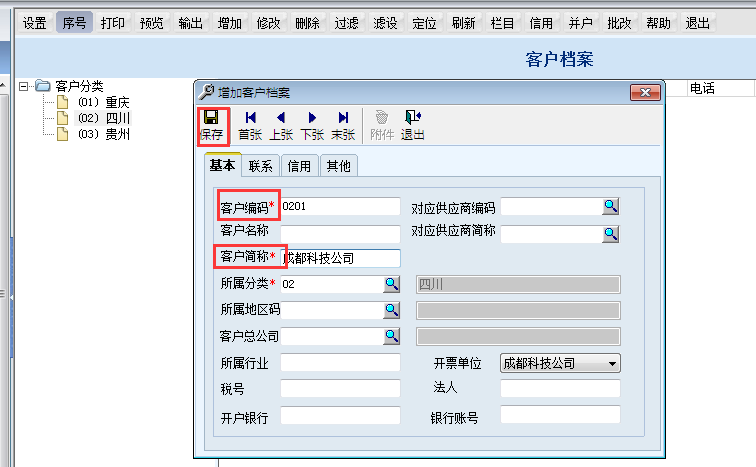Jump to last record with 末张

tap(343, 126)
